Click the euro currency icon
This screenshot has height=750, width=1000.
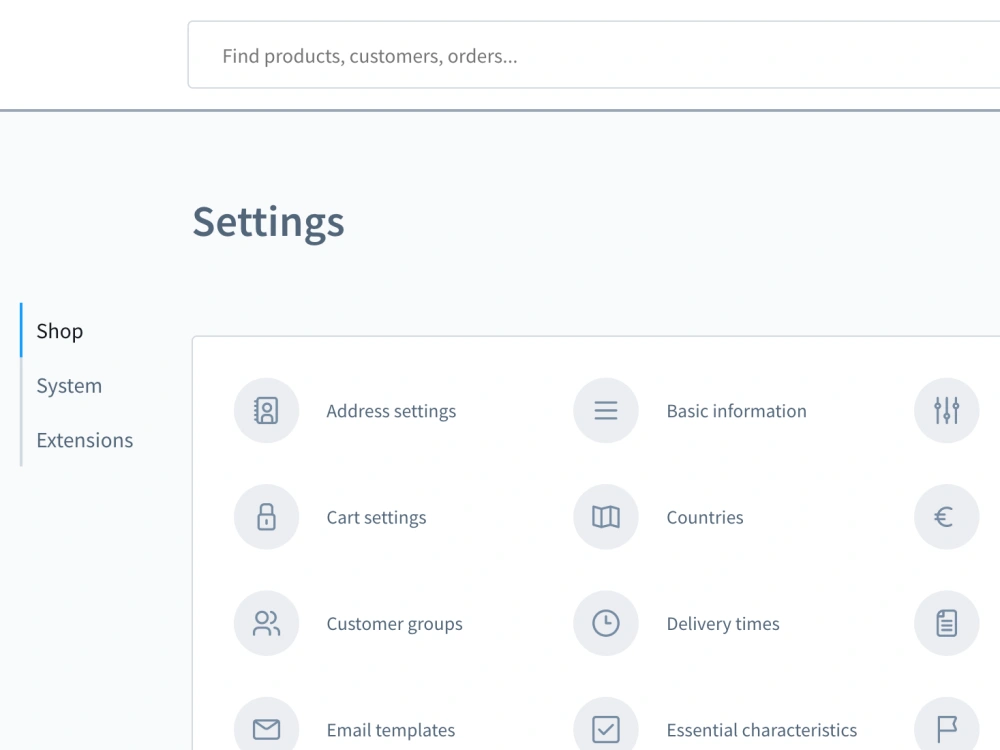[x=946, y=517]
